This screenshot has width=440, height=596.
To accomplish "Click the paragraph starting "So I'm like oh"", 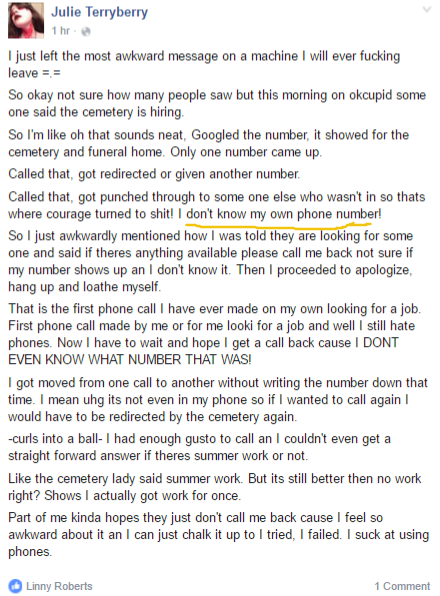I will coord(209,143).
